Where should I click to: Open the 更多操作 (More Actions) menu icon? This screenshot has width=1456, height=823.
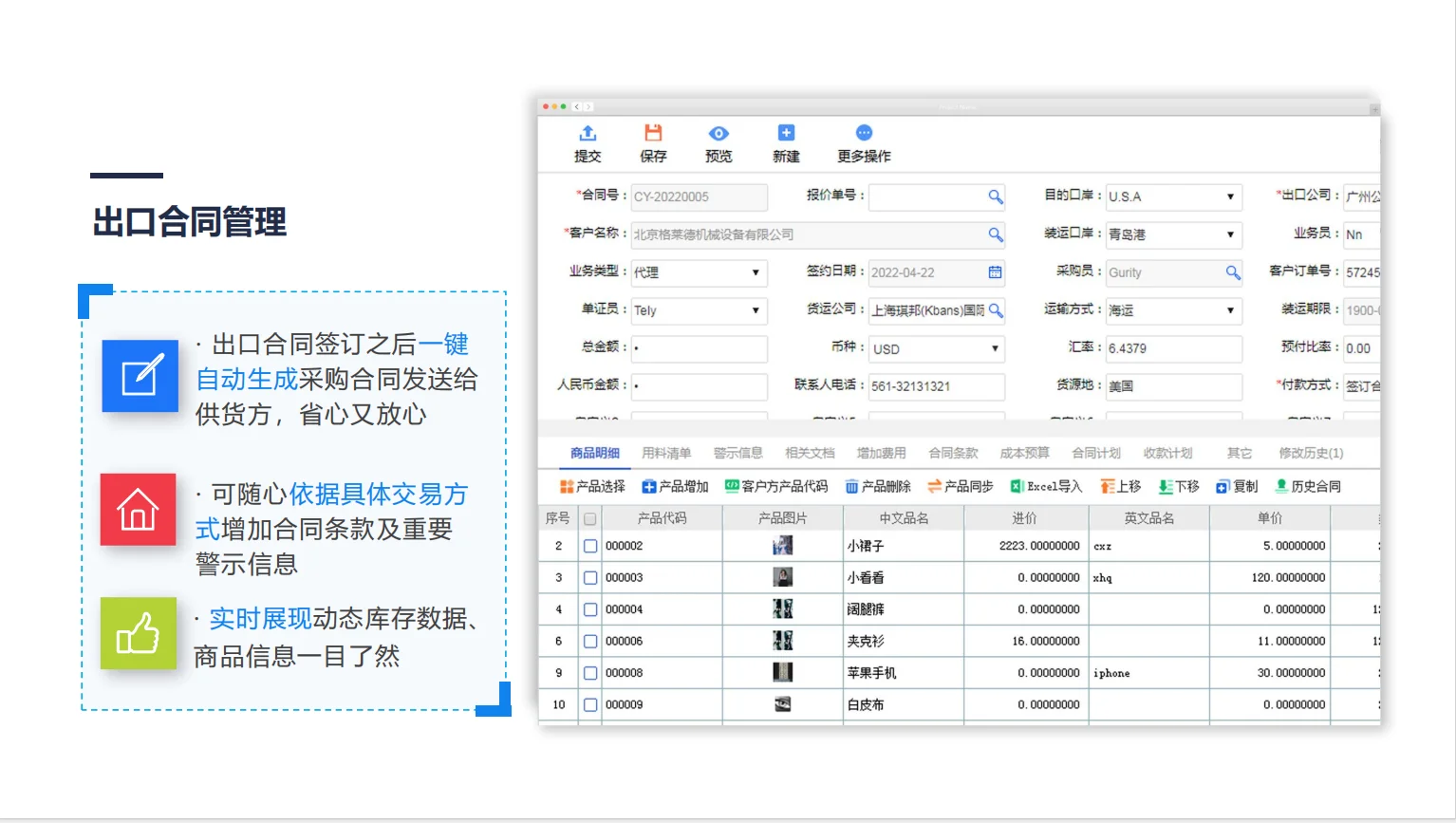(x=863, y=134)
